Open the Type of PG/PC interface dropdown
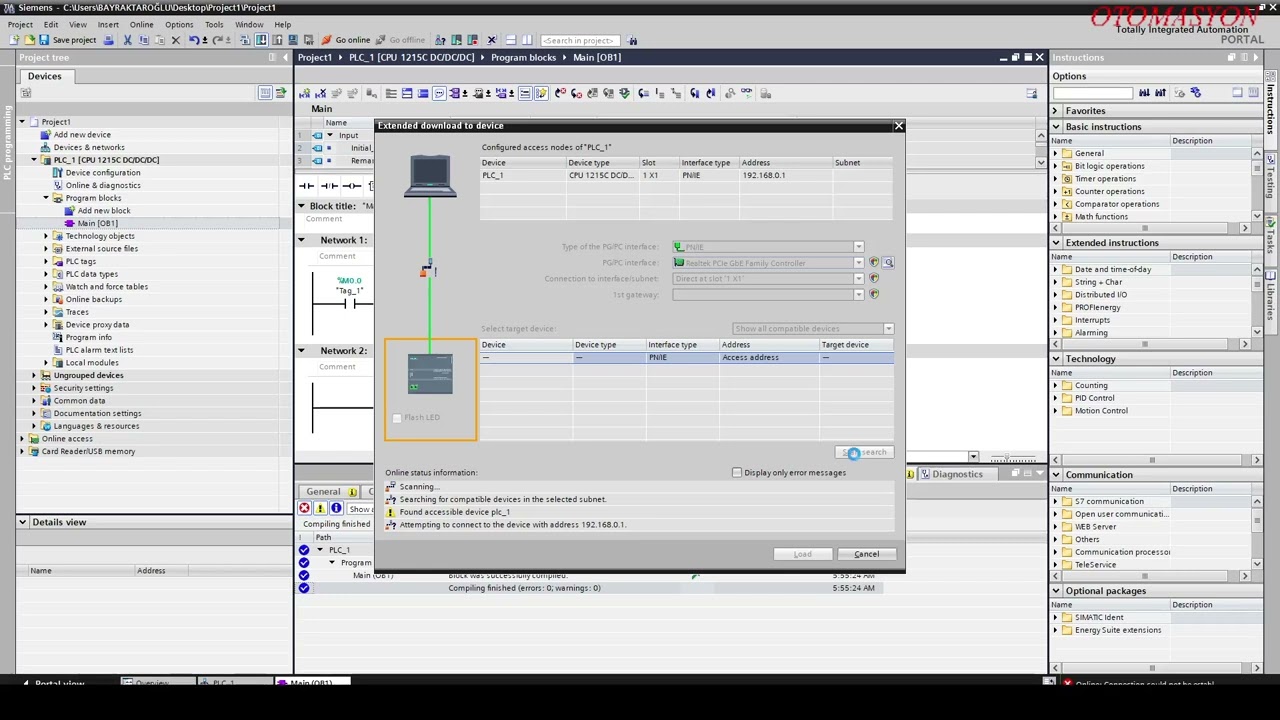 point(858,247)
